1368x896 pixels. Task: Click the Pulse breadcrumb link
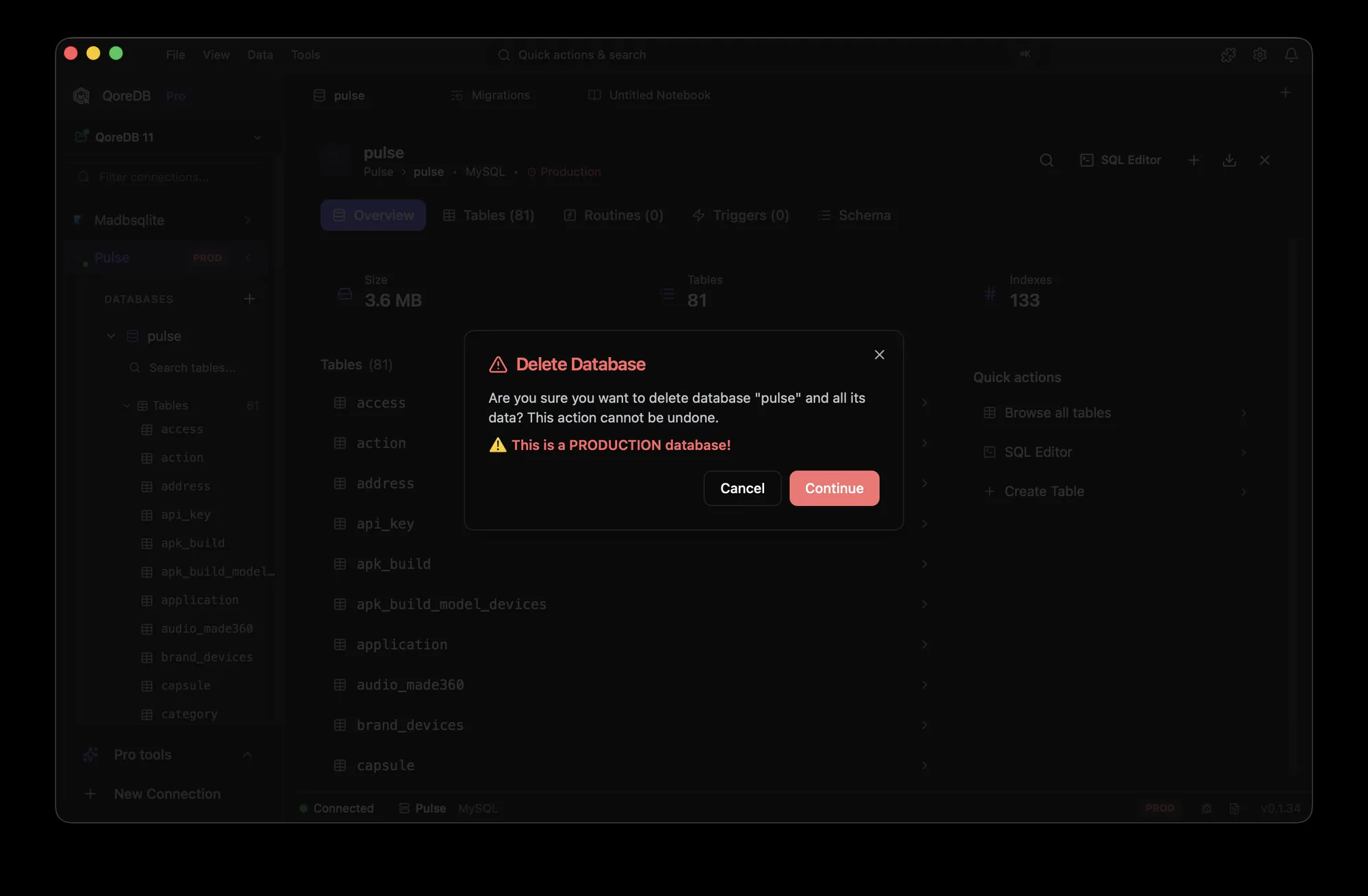(x=378, y=172)
